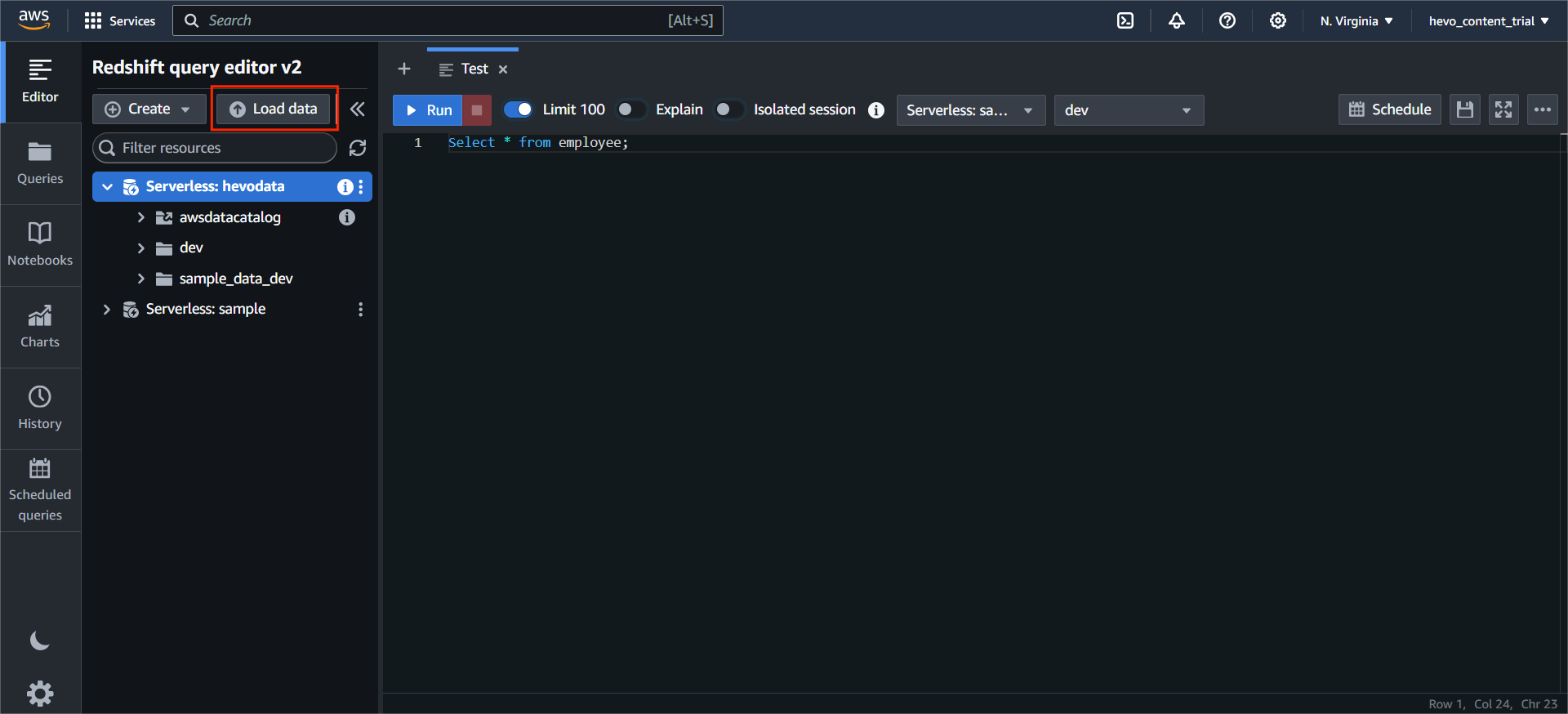
Task: Click the Filter resources field
Action: [215, 148]
